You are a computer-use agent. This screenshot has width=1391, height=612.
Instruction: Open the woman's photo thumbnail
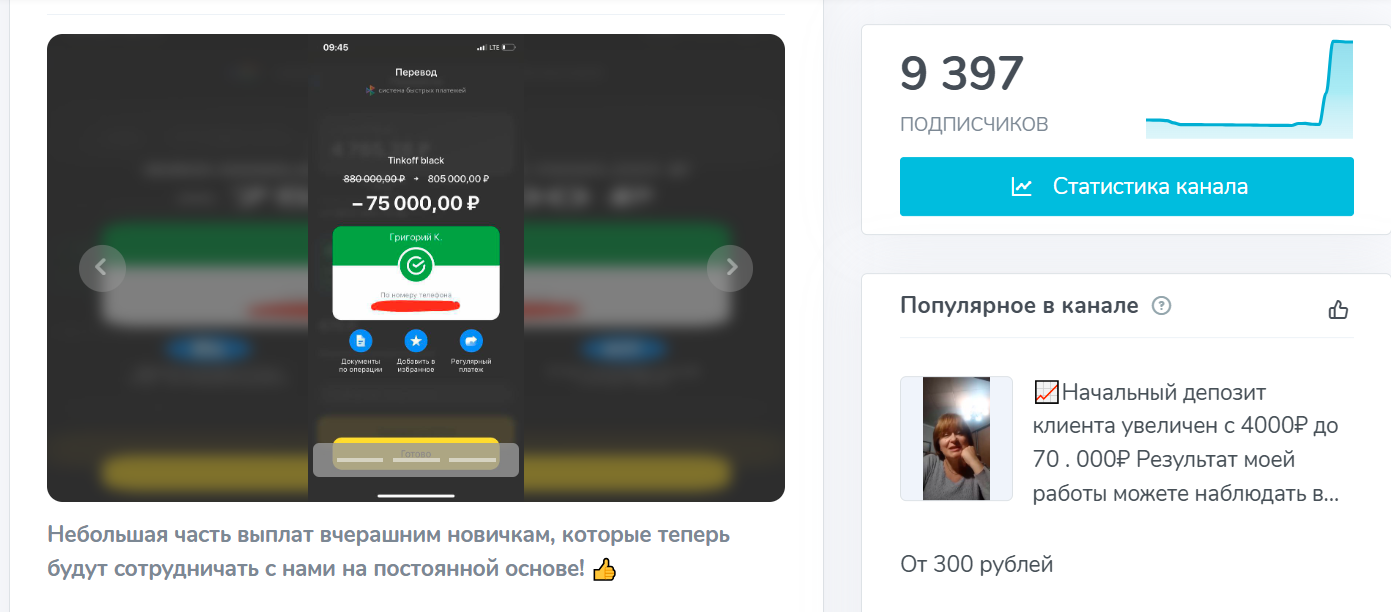tap(956, 438)
